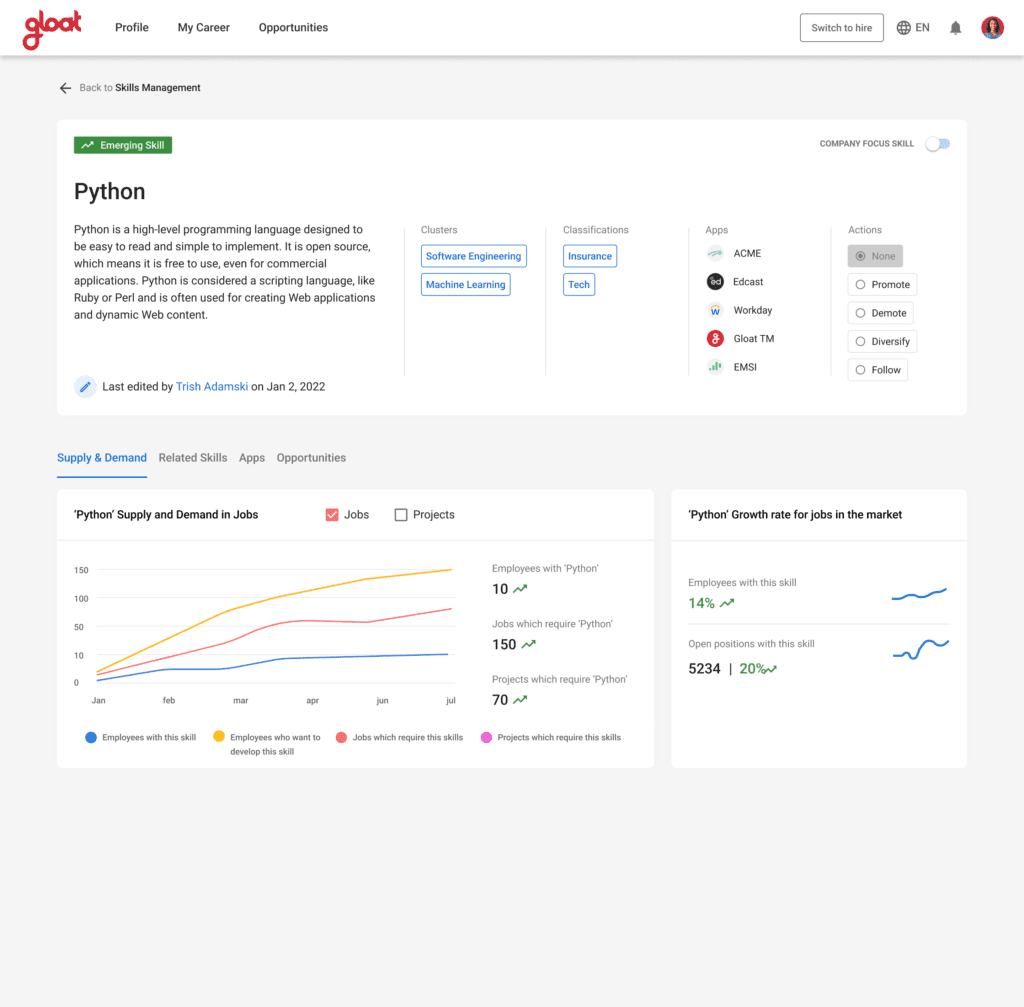This screenshot has height=1007, width=1024.
Task: Uncheck the Jobs checkbox
Action: click(332, 515)
